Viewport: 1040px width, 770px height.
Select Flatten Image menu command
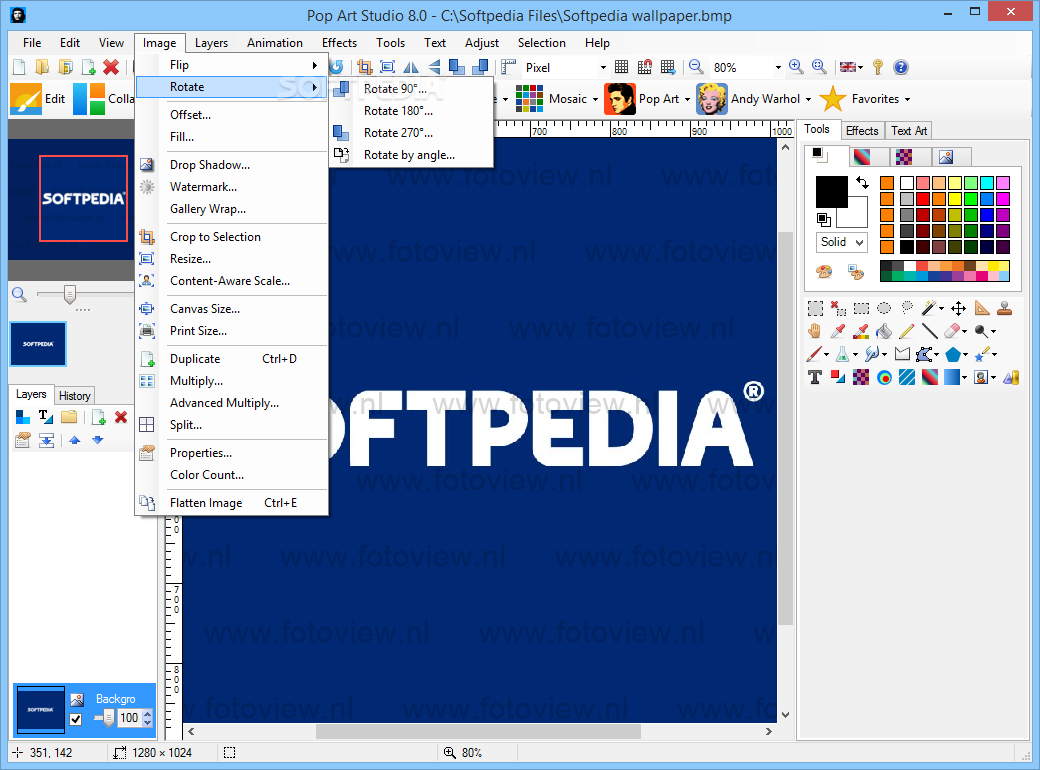tap(231, 503)
